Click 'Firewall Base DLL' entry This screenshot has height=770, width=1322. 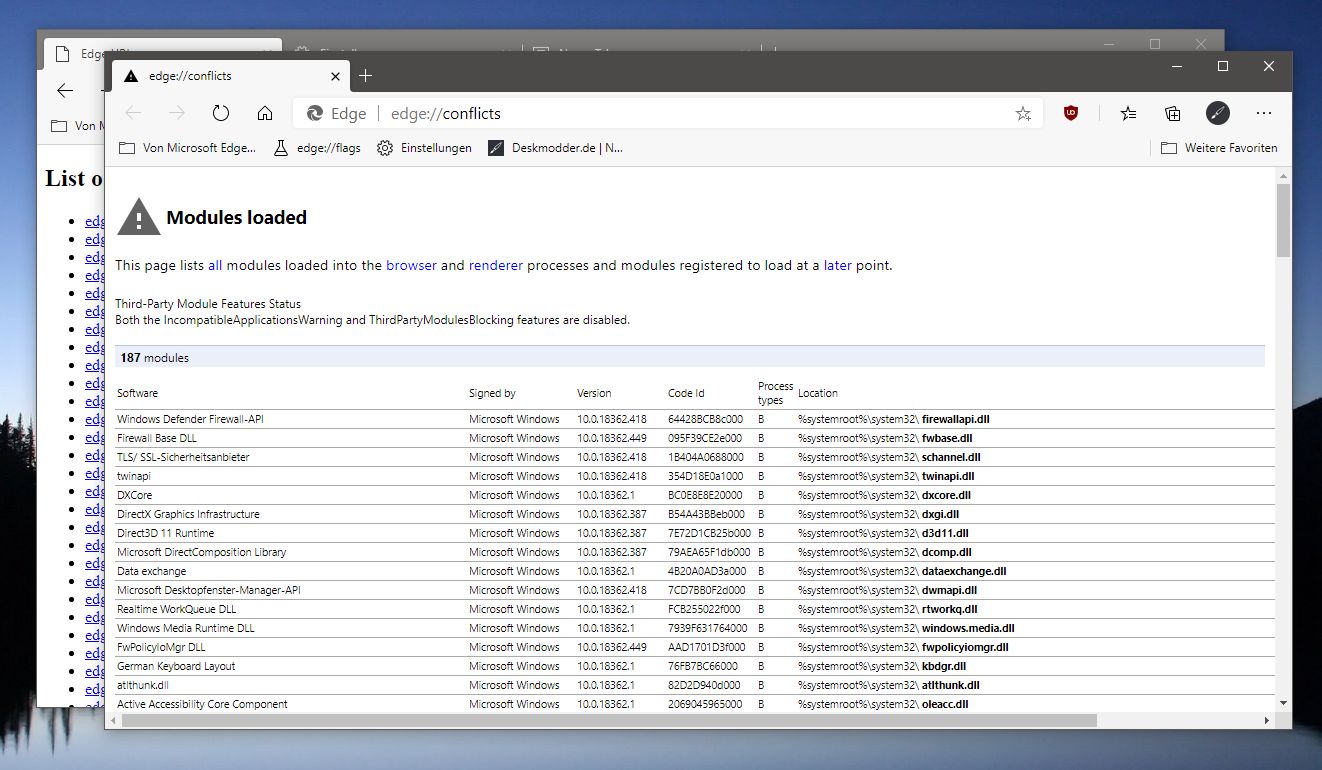pos(156,438)
